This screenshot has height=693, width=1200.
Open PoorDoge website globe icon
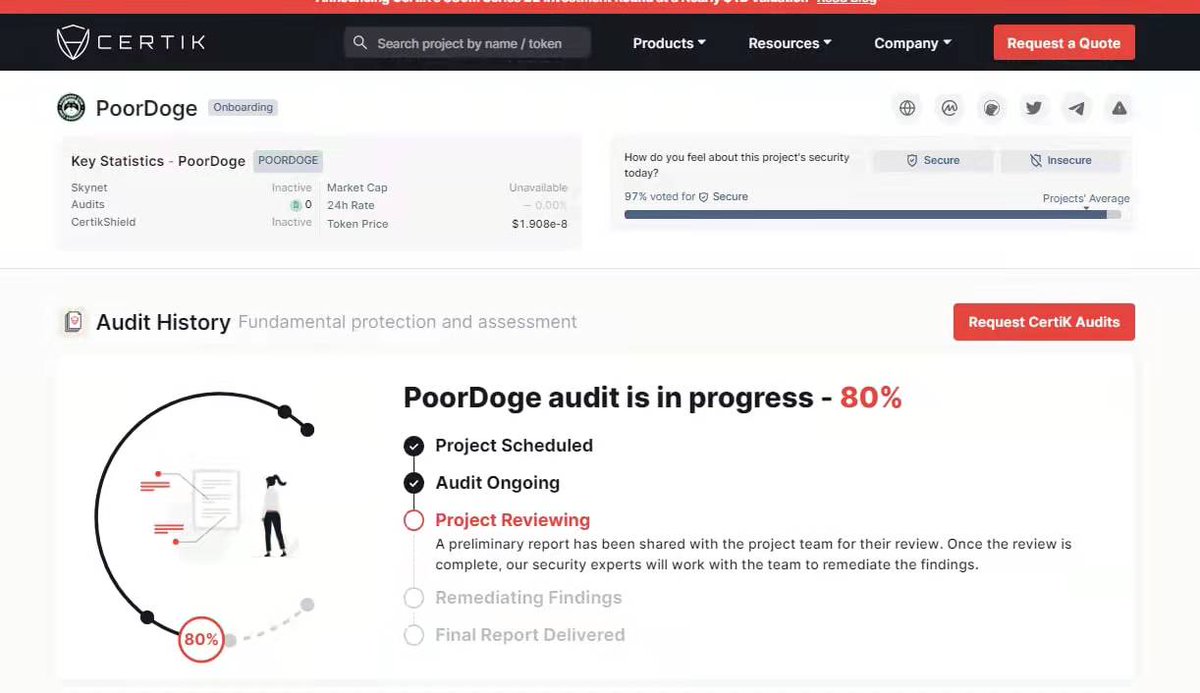click(x=907, y=108)
